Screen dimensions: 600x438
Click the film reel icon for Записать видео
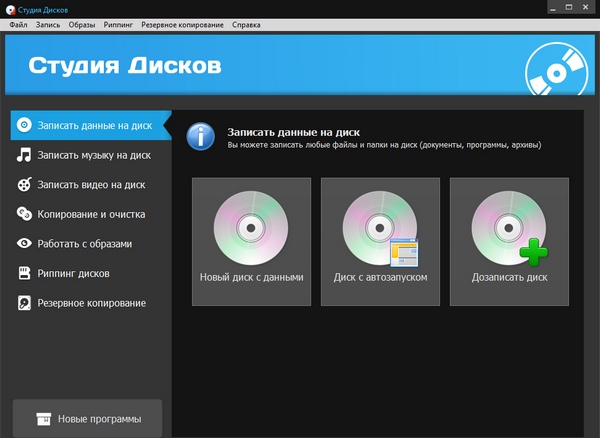[24, 184]
